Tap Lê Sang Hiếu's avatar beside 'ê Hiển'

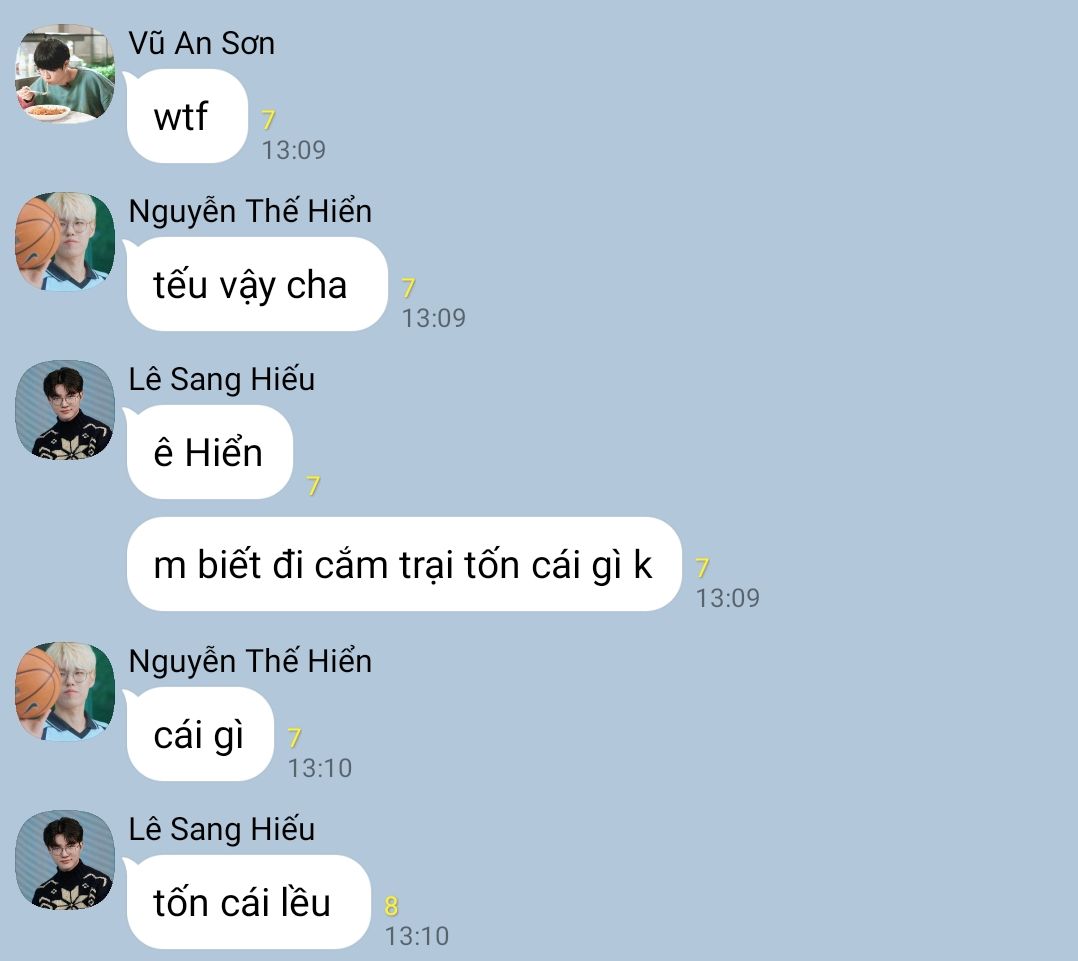pos(65,410)
